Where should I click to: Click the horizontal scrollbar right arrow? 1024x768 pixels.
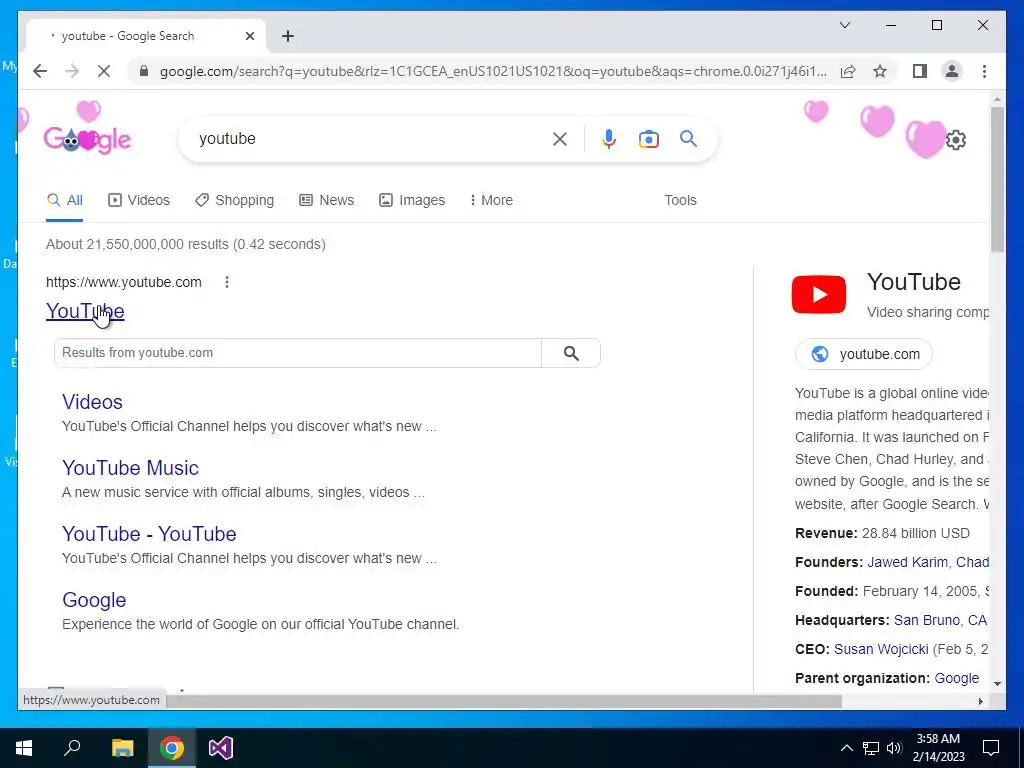[x=980, y=701]
